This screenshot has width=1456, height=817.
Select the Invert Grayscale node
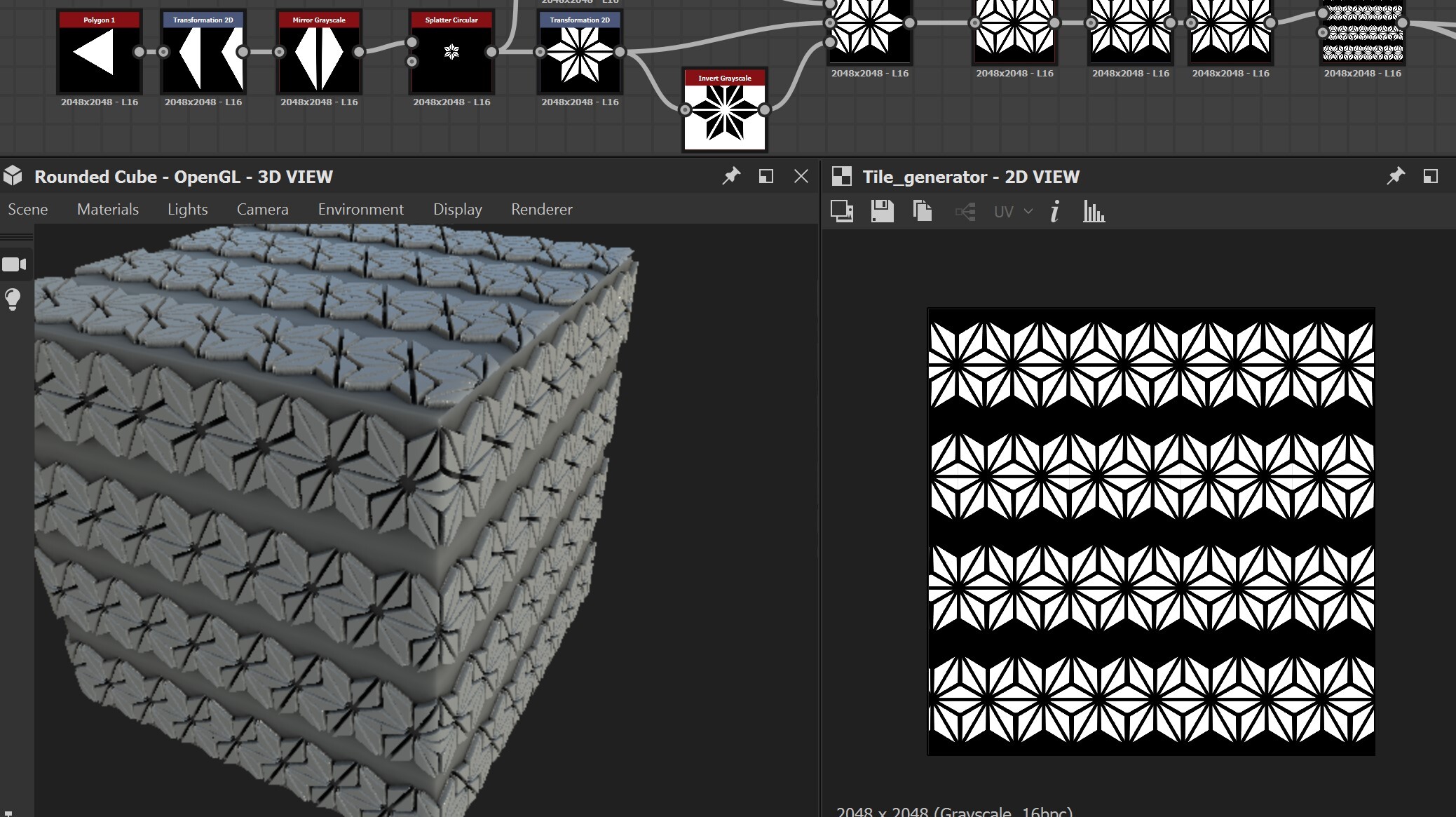point(725,110)
